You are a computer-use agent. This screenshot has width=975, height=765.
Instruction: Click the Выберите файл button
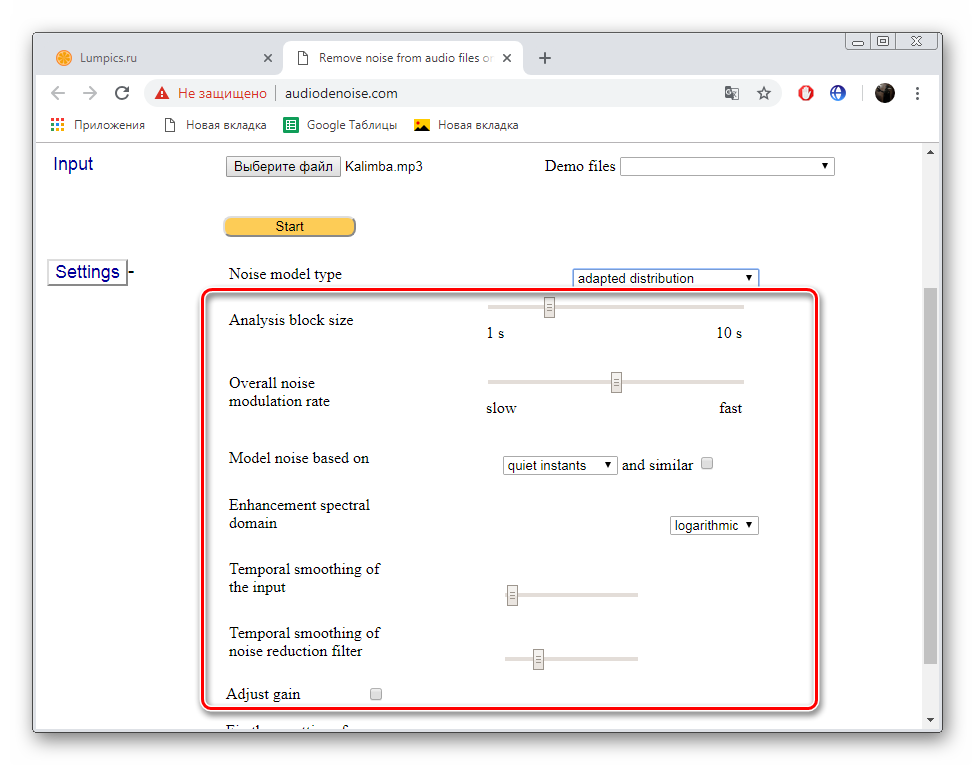pyautogui.click(x=283, y=166)
